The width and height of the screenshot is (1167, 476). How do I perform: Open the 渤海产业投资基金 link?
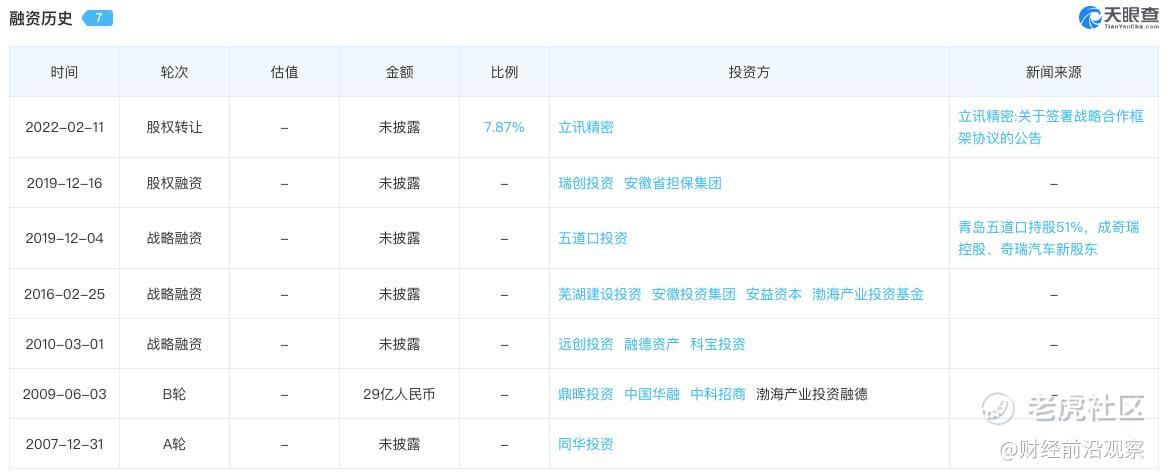coord(867,294)
